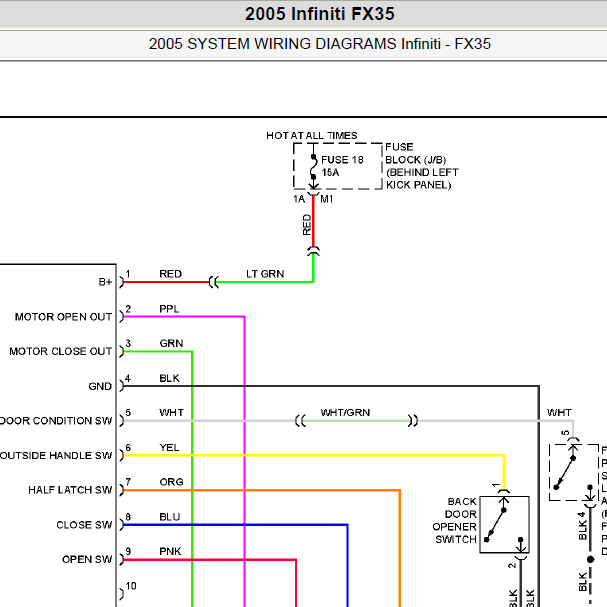Click the dashed-box switch symbol at right

(574, 473)
